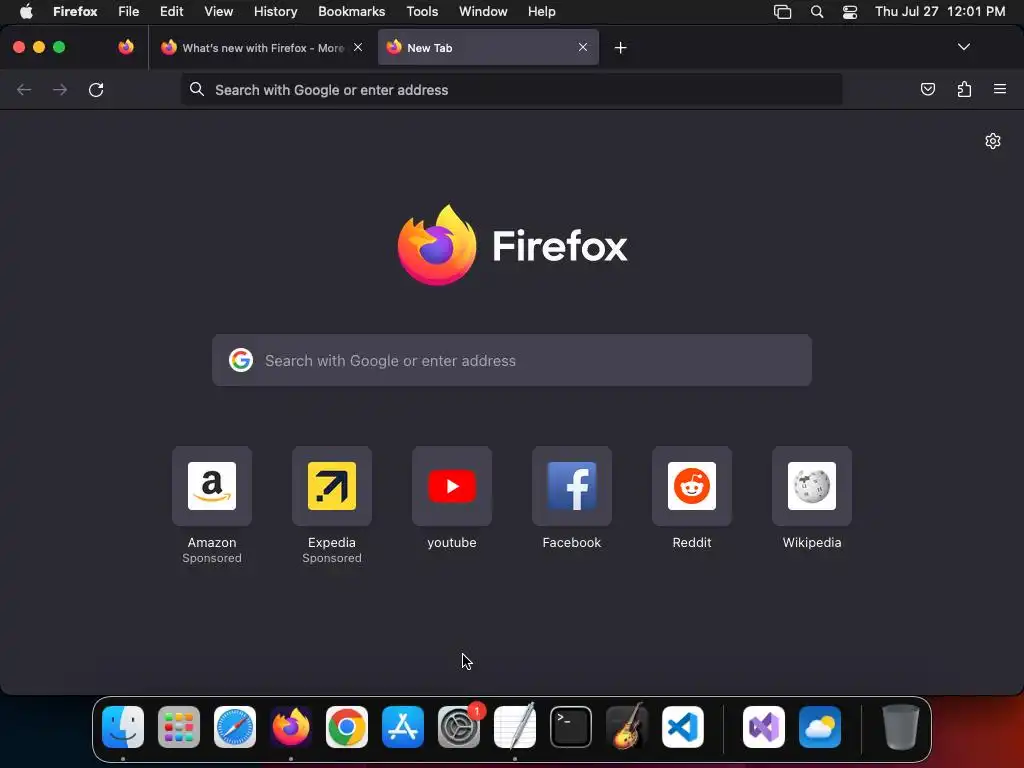The width and height of the screenshot is (1024, 768).
Task: Click the center Google search box
Action: 511,360
